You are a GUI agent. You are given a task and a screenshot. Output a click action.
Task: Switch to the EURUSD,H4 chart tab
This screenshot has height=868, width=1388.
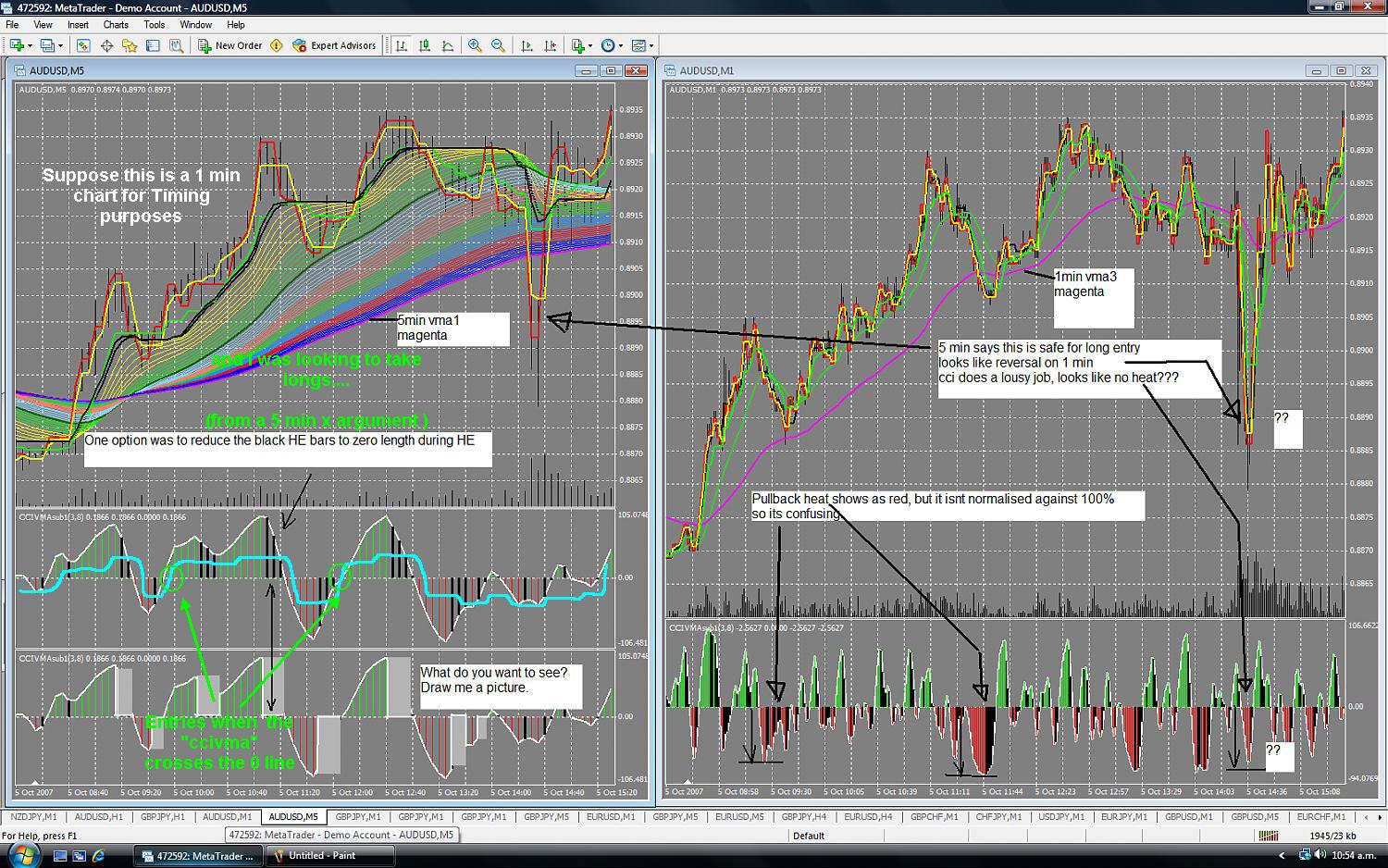tap(868, 817)
